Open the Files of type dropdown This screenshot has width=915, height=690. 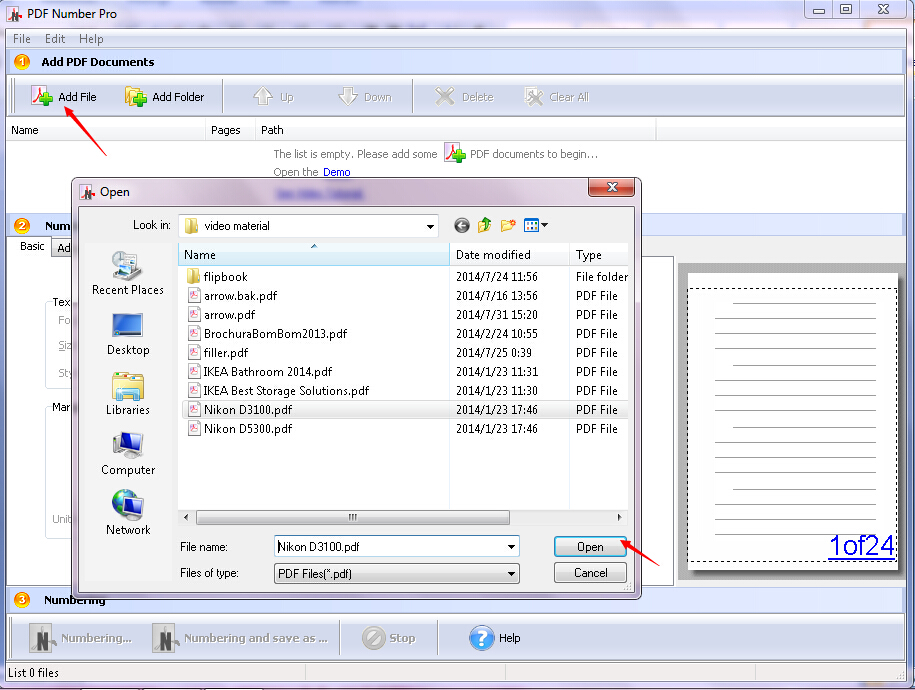pos(512,572)
